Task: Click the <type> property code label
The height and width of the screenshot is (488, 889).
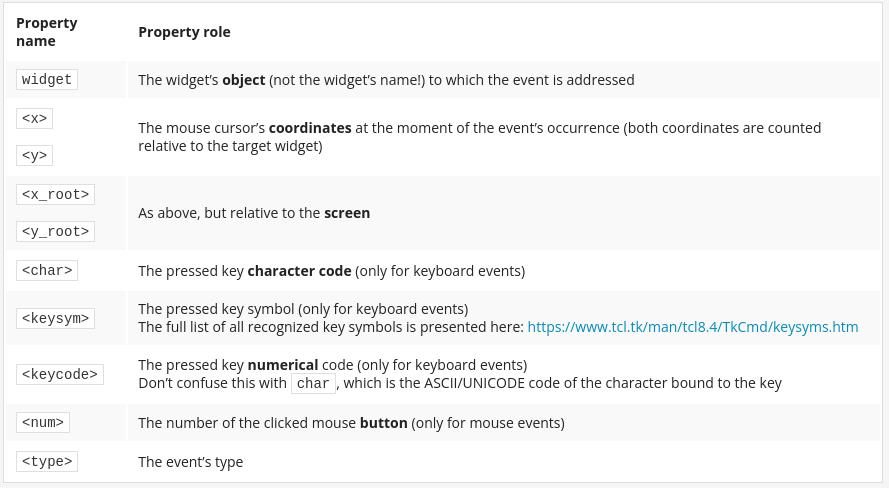Action: click(46, 461)
